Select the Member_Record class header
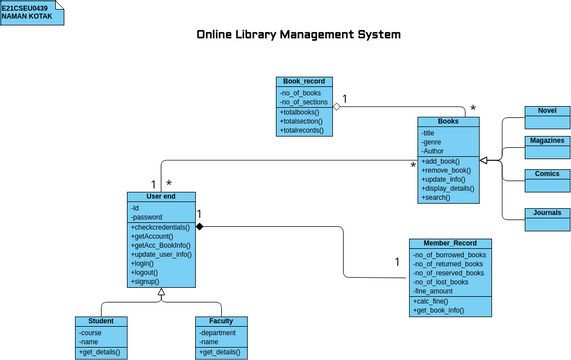Image resolution: width=571 pixels, height=360 pixels. coord(450,243)
